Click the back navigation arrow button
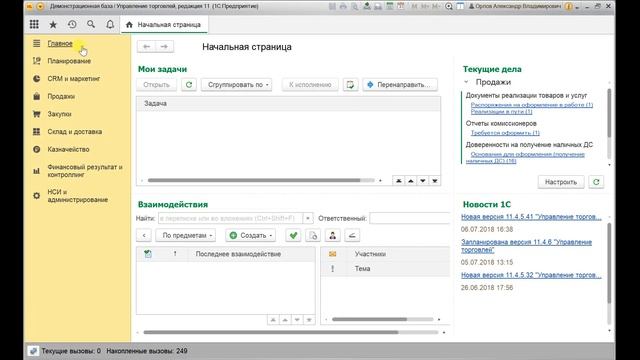Image resolution: width=640 pixels, height=360 pixels. 146,47
